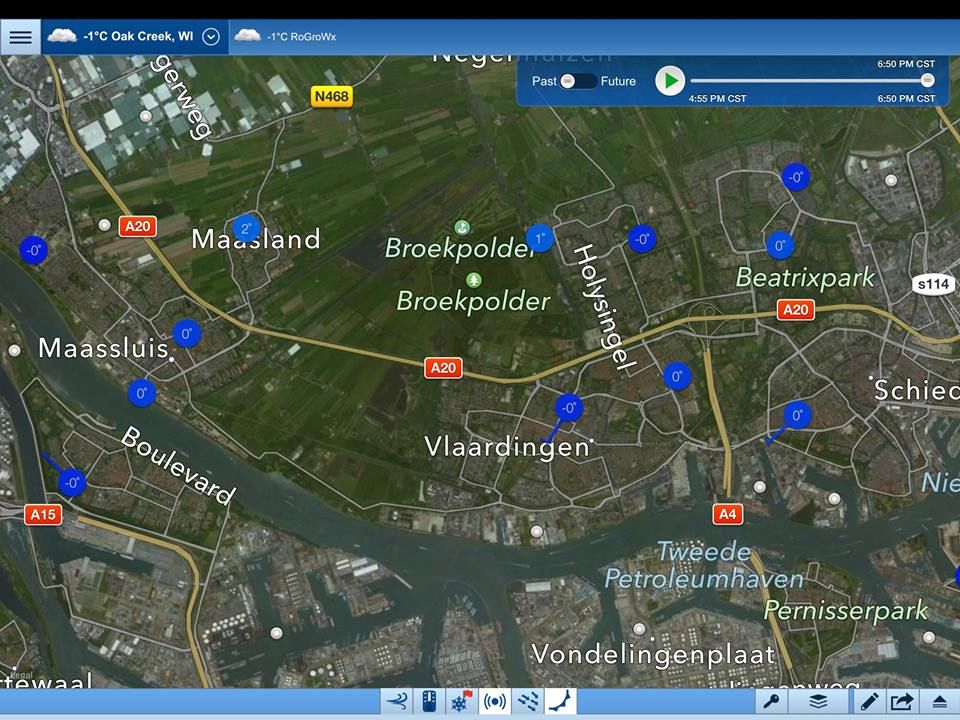Tap the 1° station marker by Broekpolder
The height and width of the screenshot is (720, 960).
[x=540, y=238]
